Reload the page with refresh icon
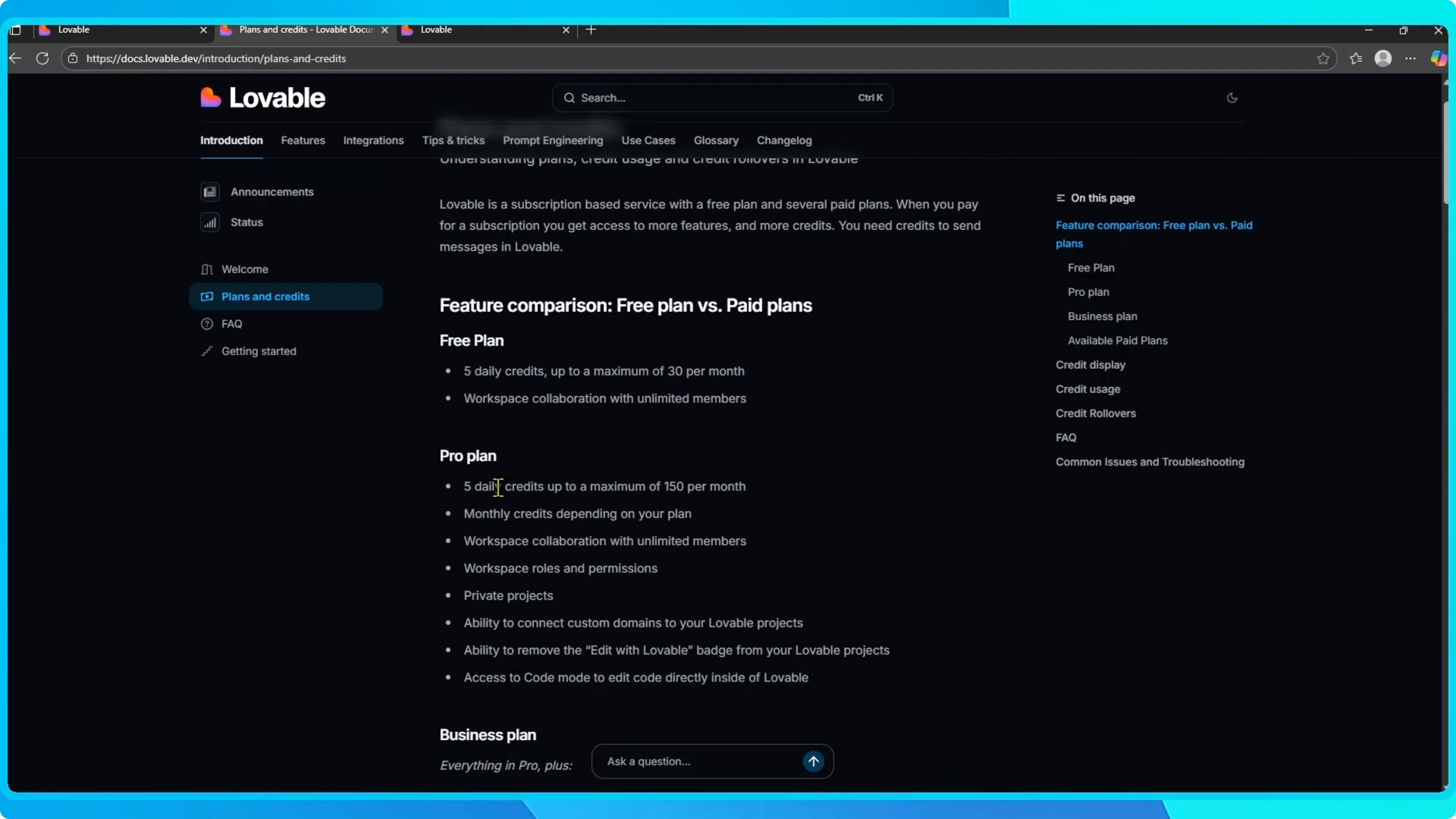The height and width of the screenshot is (819, 1456). point(42,58)
